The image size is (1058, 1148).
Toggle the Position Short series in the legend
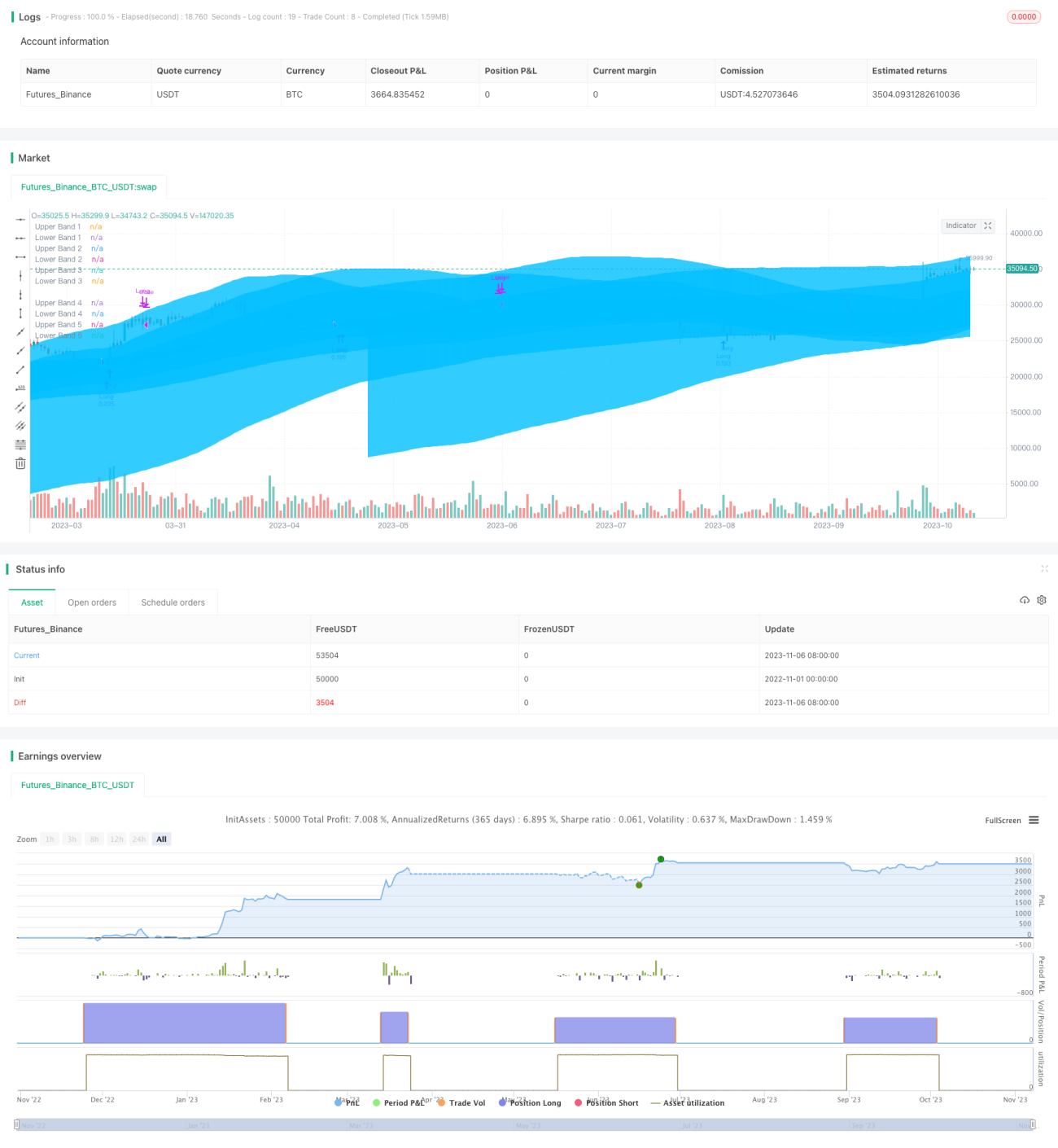tap(606, 1102)
